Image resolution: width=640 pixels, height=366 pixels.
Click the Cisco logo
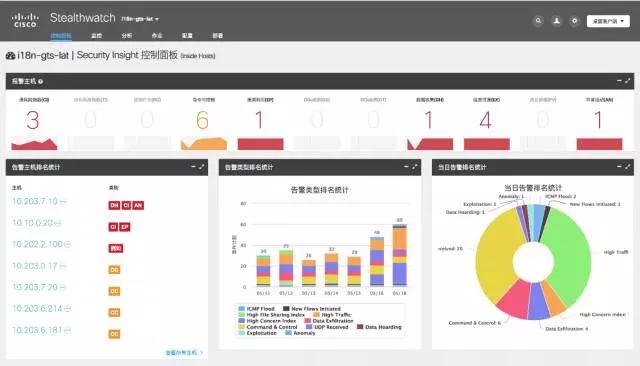25,20
